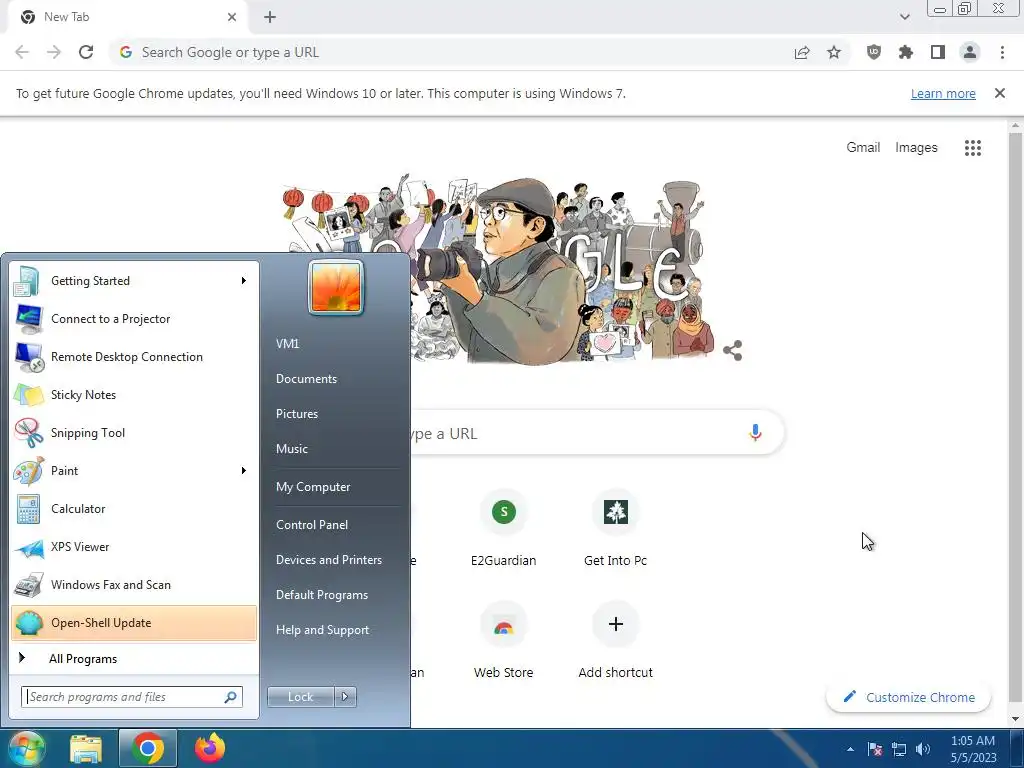Open the Google apps grid

click(x=973, y=148)
